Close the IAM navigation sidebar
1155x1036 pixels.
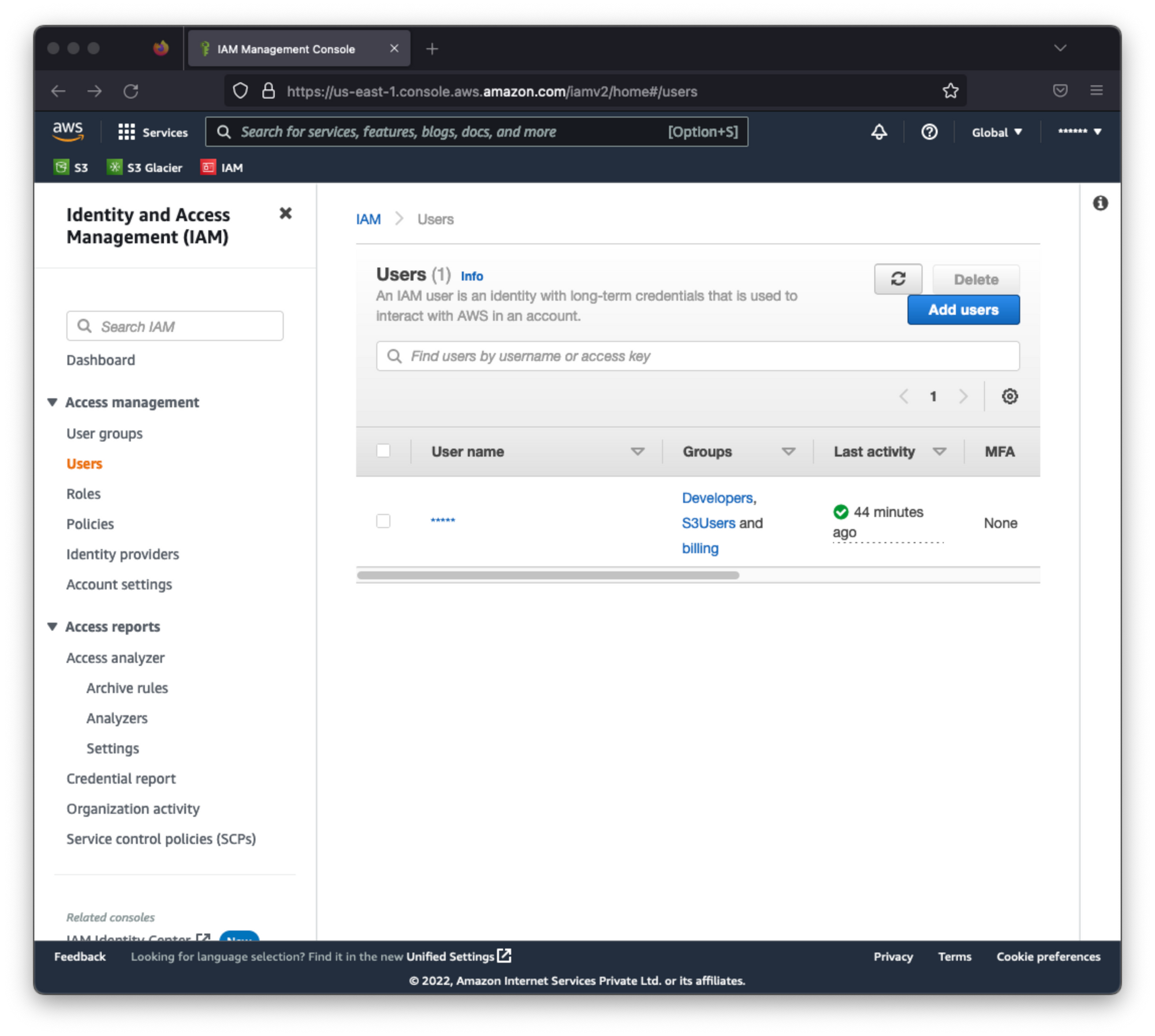click(285, 213)
